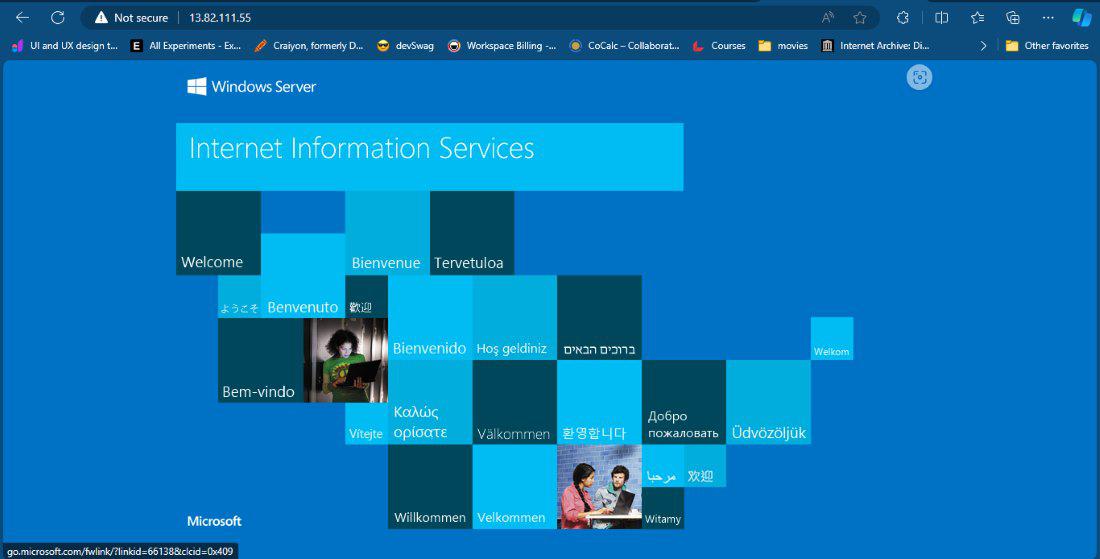This screenshot has height=559, width=1100.
Task: Open the Not secure site information warning
Action: tap(132, 18)
